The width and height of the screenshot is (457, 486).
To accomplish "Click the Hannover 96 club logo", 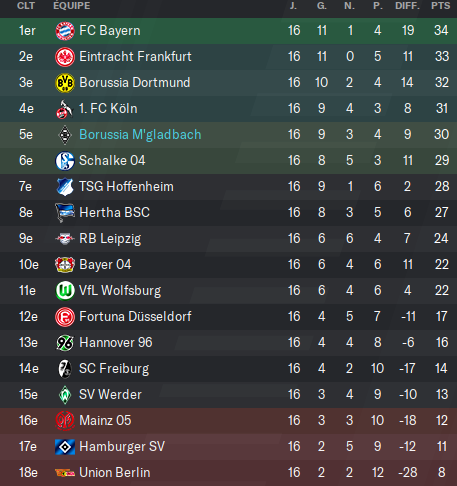I will pyautogui.click(x=65, y=343).
